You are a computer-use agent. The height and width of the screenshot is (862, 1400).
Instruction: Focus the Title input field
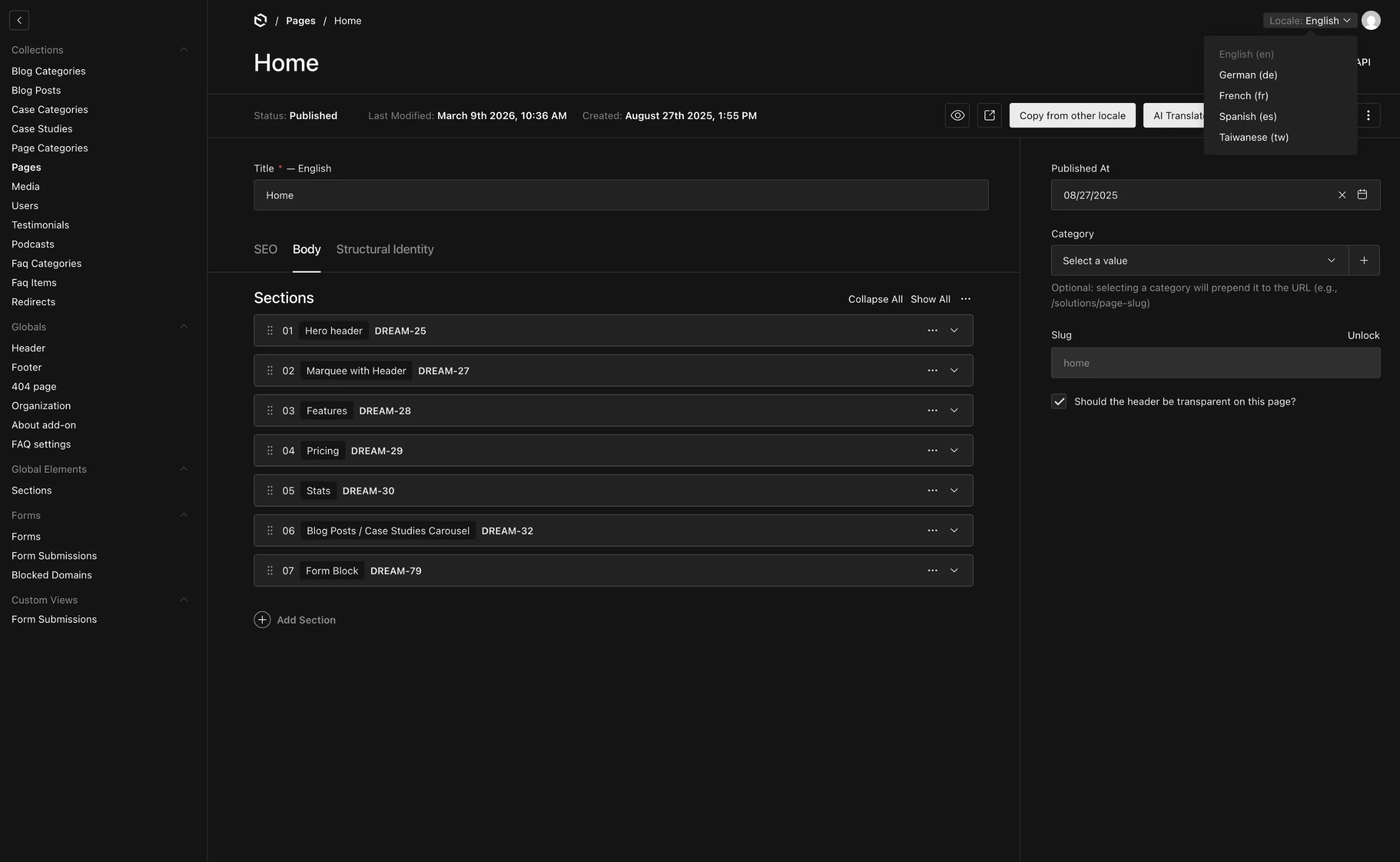pyautogui.click(x=621, y=195)
